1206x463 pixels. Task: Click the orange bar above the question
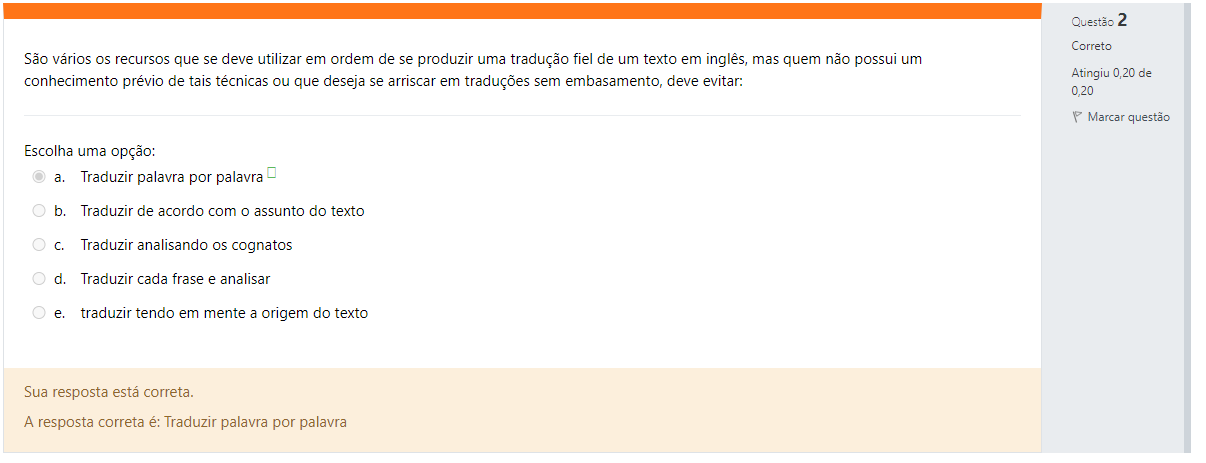coord(520,10)
